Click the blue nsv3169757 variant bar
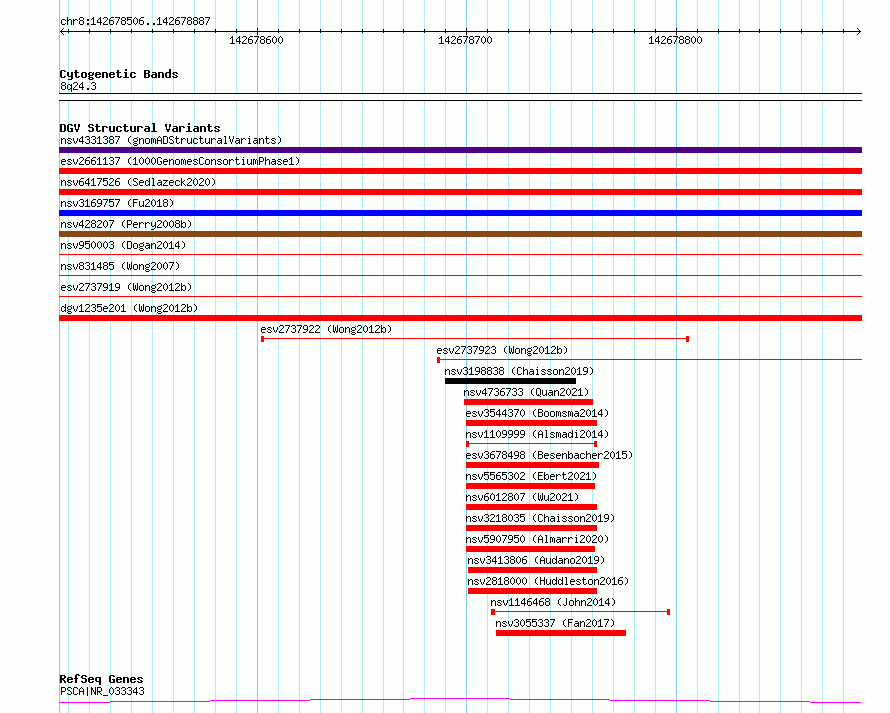Viewport: 890px width, 713px height. 460,213
